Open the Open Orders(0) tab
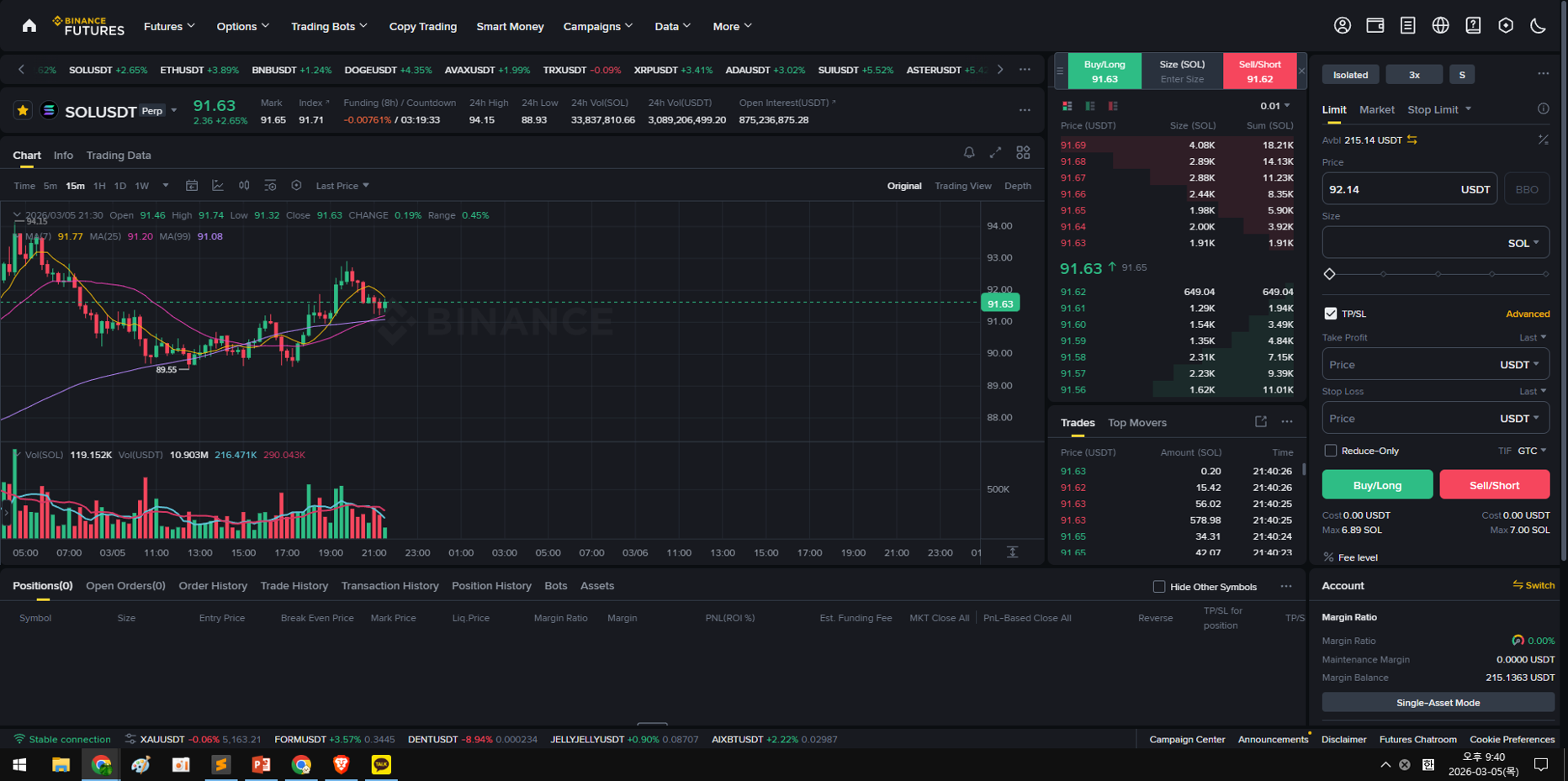The width and height of the screenshot is (1568, 781). coord(125,586)
